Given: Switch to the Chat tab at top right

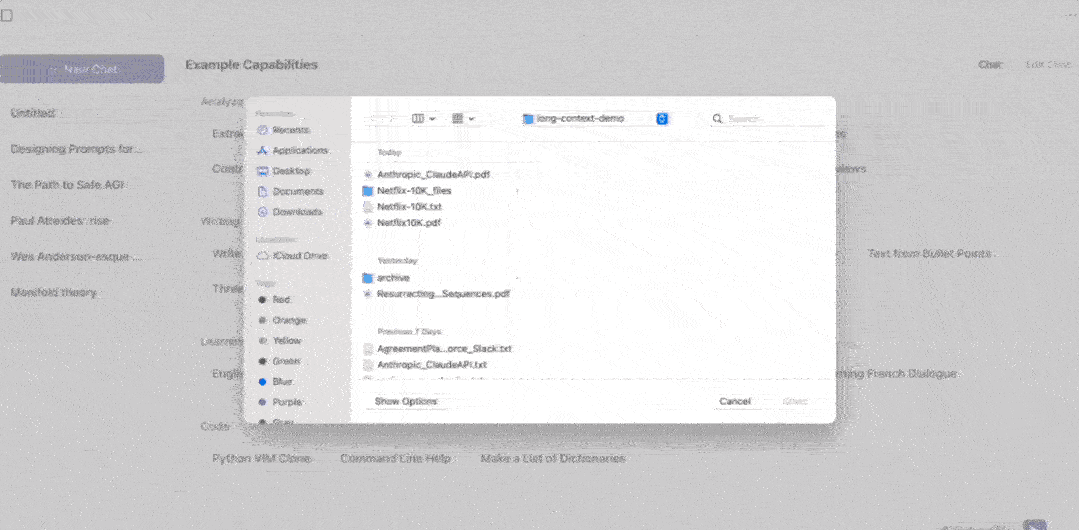Looking at the screenshot, I should 990,65.
